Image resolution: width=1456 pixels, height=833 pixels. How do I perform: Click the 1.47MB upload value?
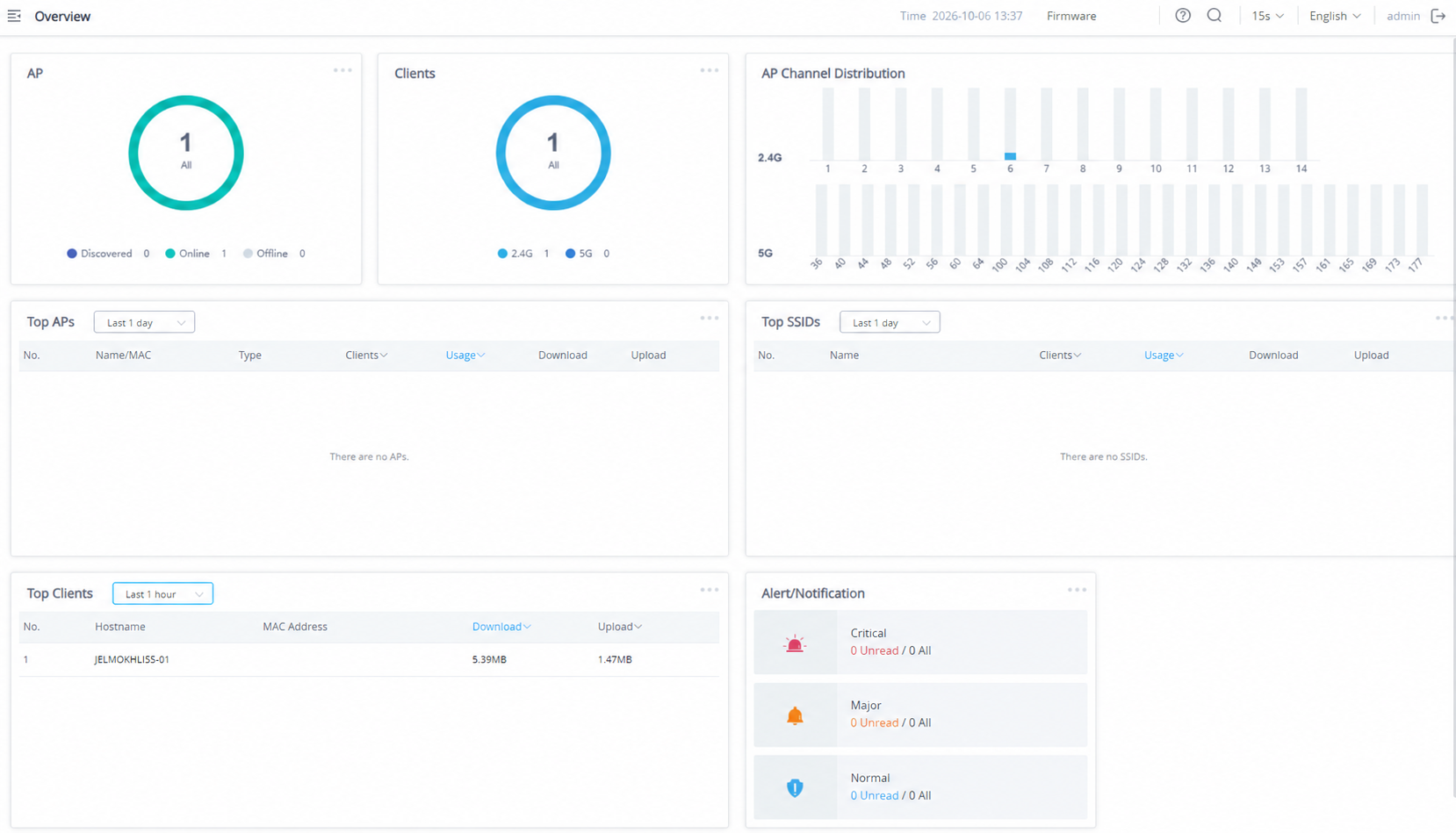(x=615, y=659)
